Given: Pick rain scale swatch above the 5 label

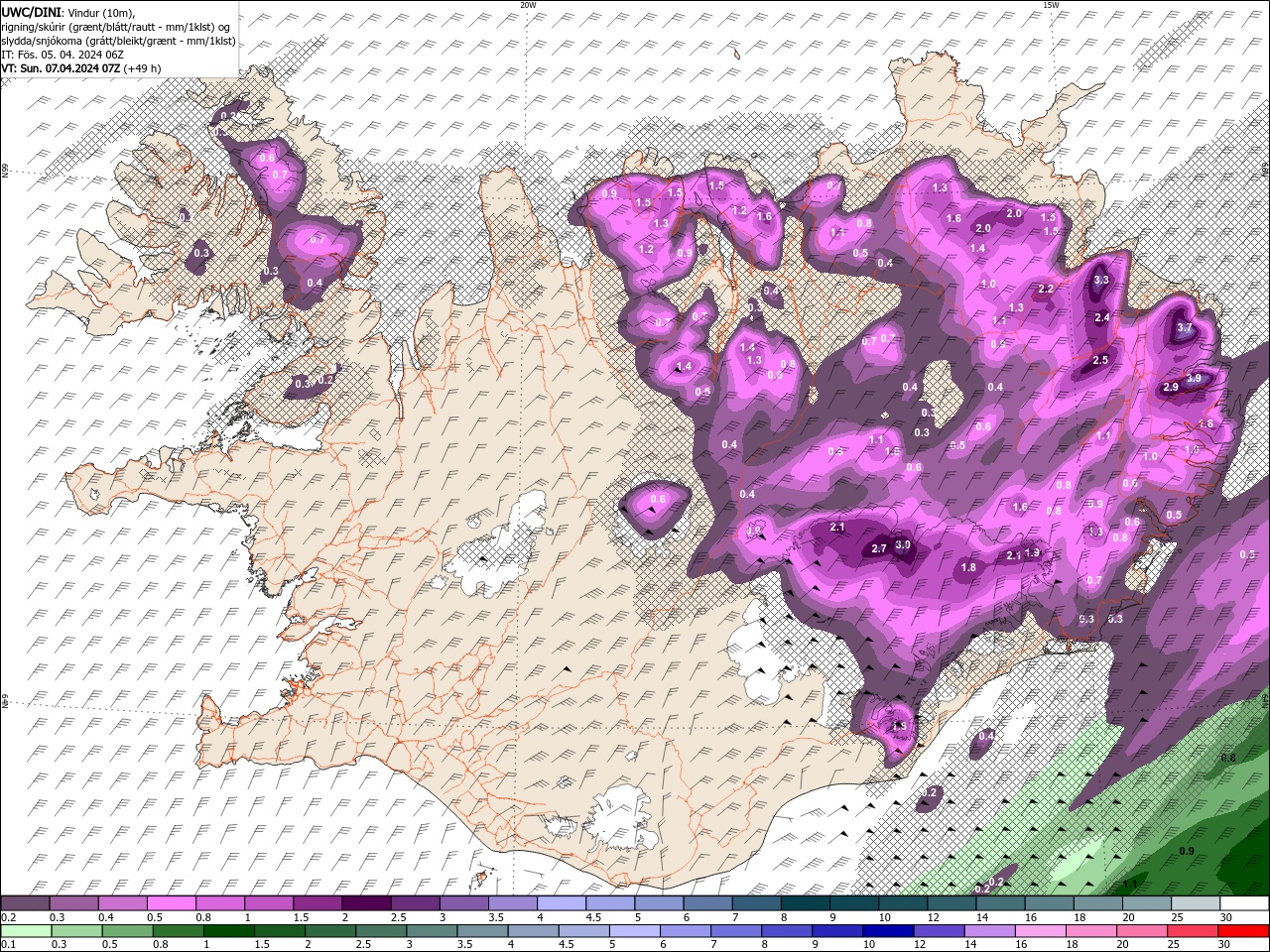Looking at the screenshot, I should point(633,930).
